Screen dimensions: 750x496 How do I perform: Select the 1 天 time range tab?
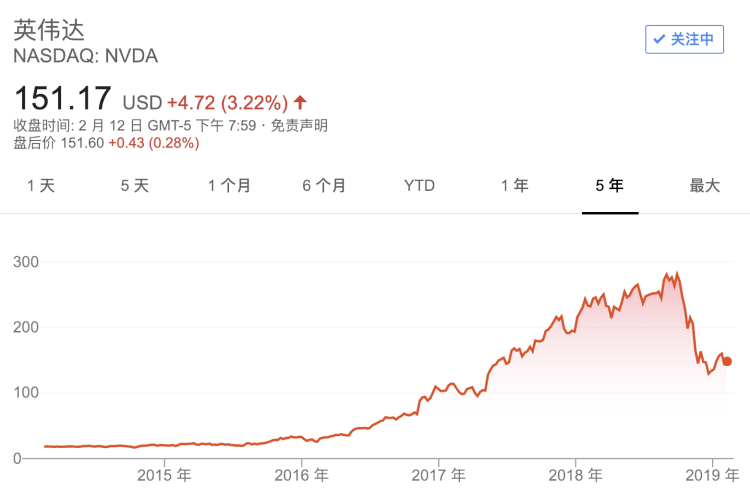click(41, 186)
